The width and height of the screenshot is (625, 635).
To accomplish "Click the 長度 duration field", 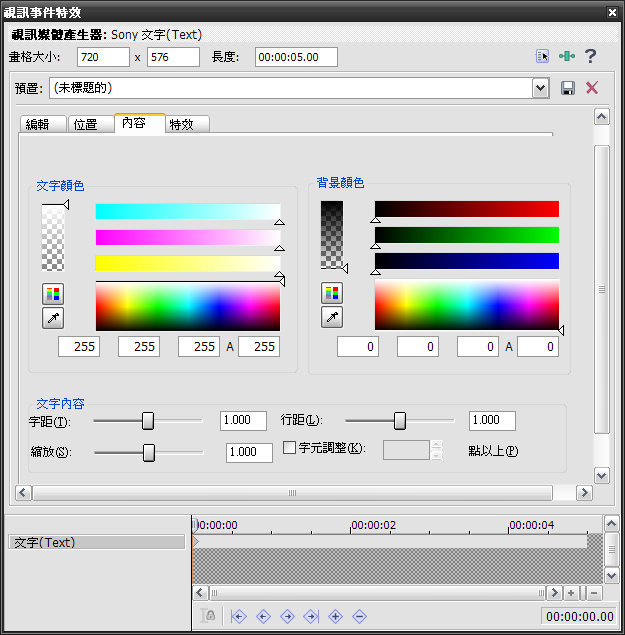I will (x=296, y=57).
